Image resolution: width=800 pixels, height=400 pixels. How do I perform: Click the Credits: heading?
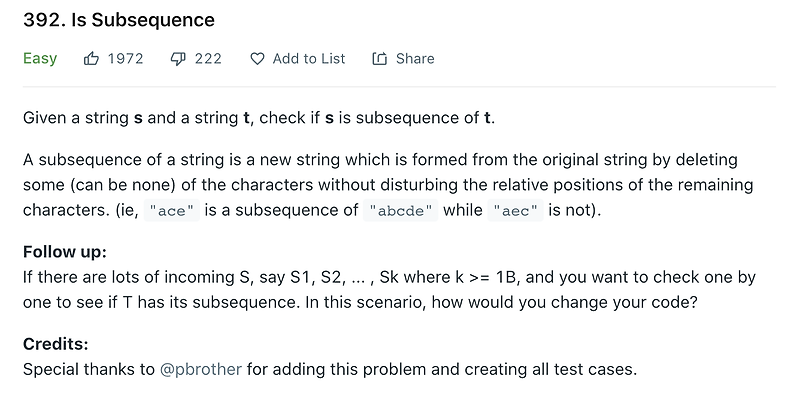pos(56,344)
